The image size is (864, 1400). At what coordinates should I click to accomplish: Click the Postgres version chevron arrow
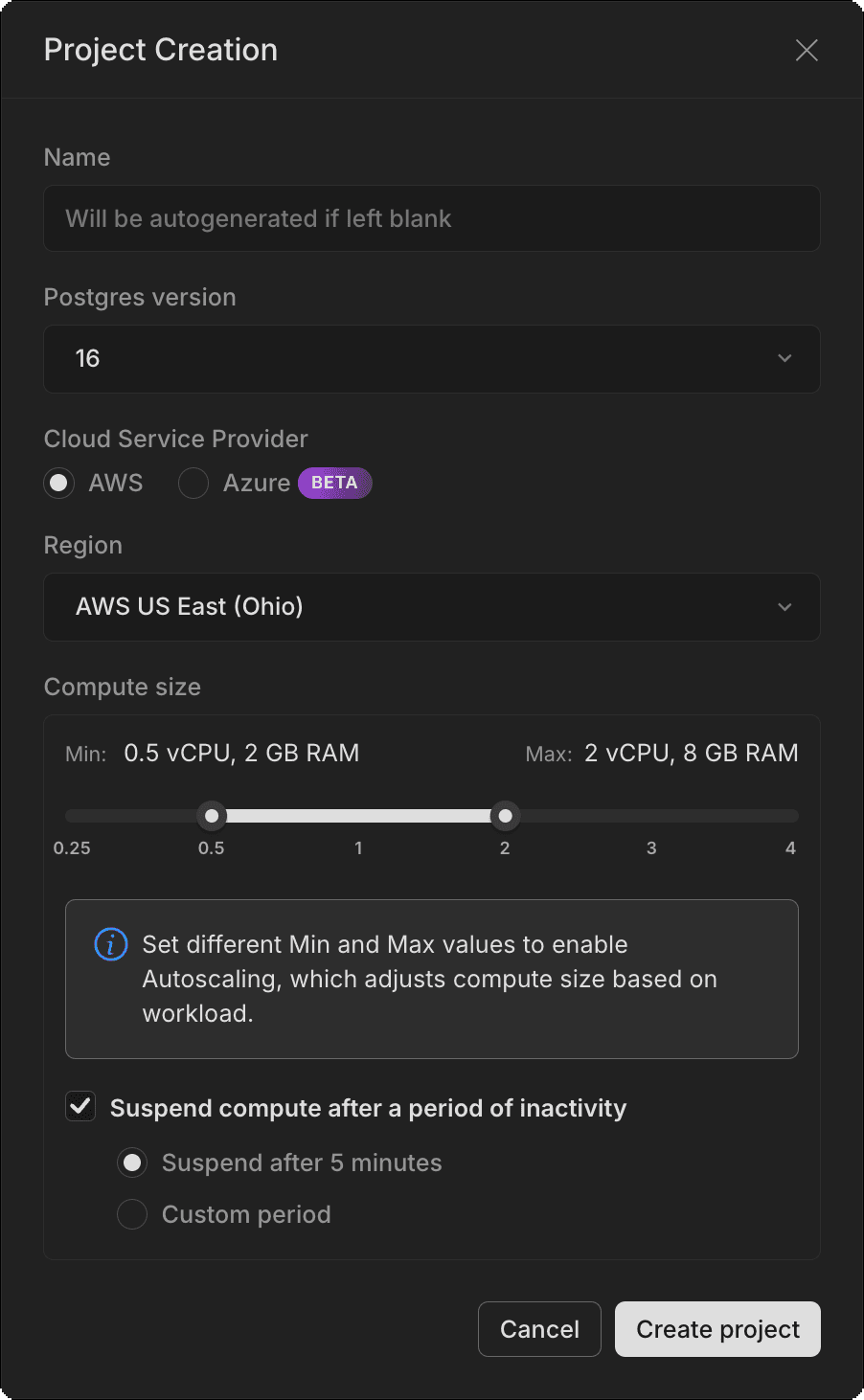pos(784,359)
